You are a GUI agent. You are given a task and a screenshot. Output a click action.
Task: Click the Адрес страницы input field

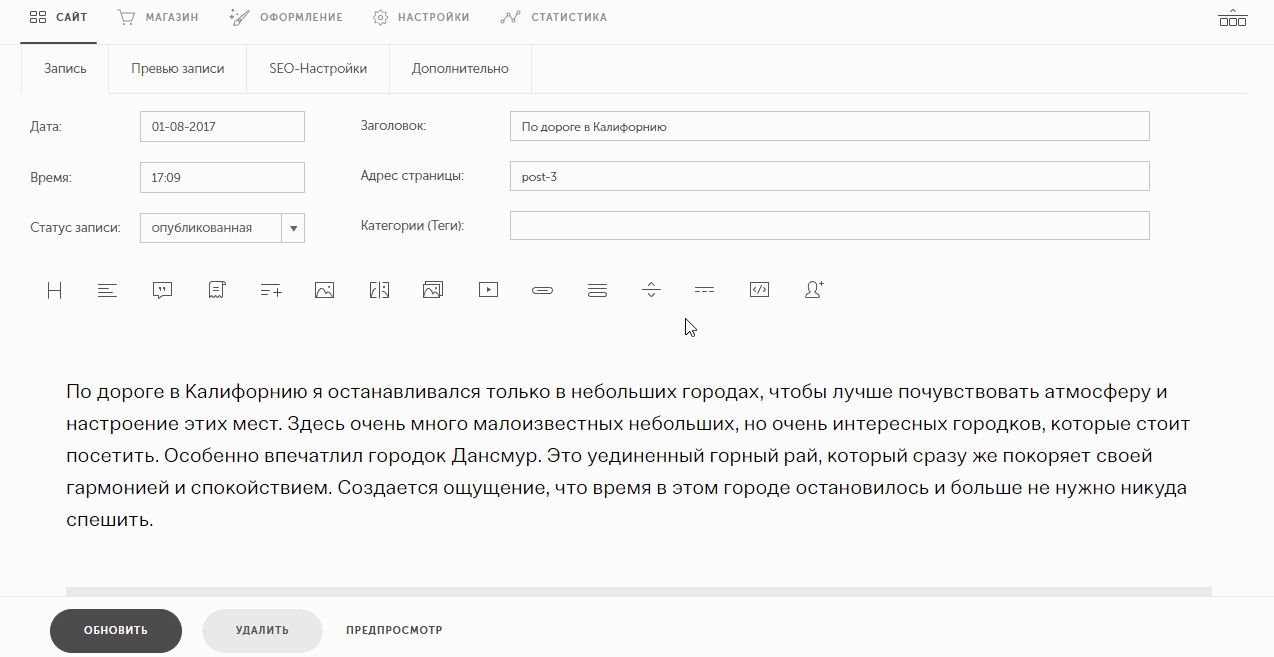point(829,176)
